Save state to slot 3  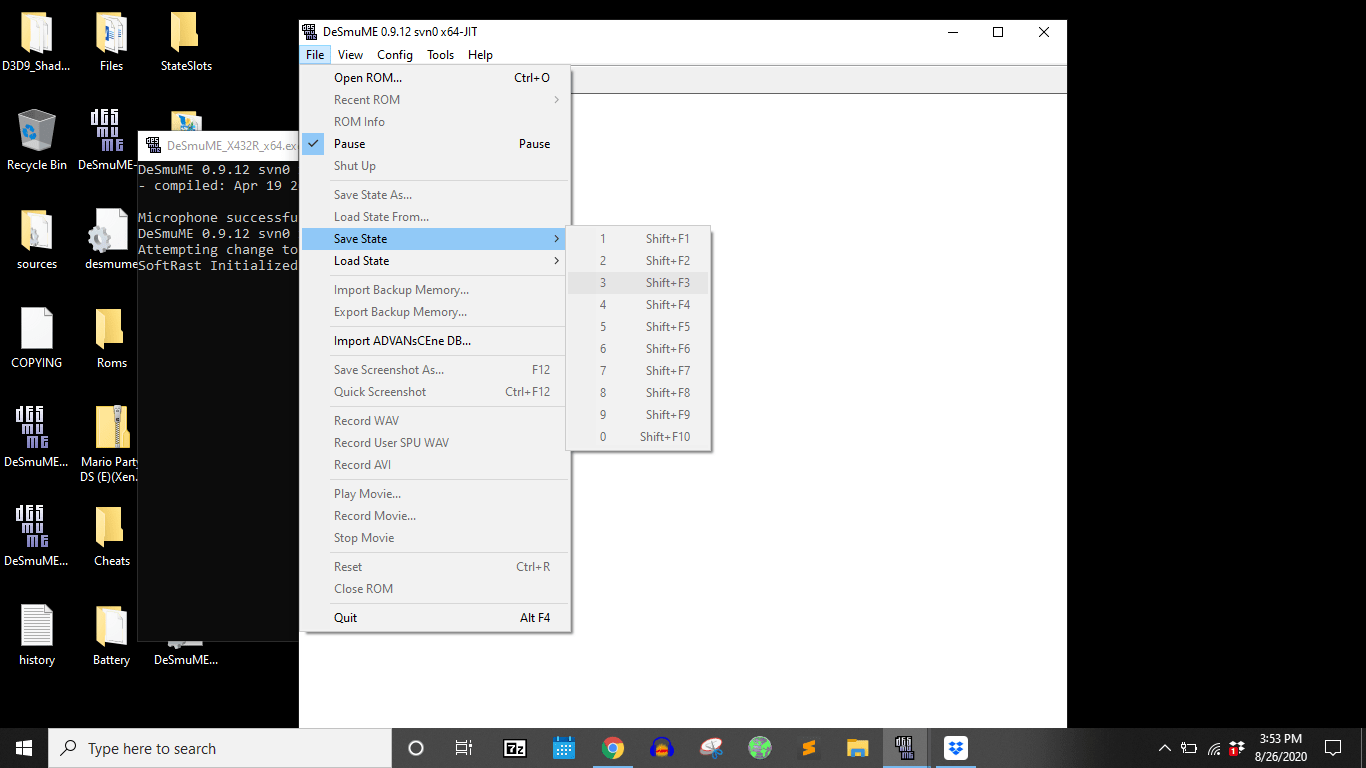638,283
